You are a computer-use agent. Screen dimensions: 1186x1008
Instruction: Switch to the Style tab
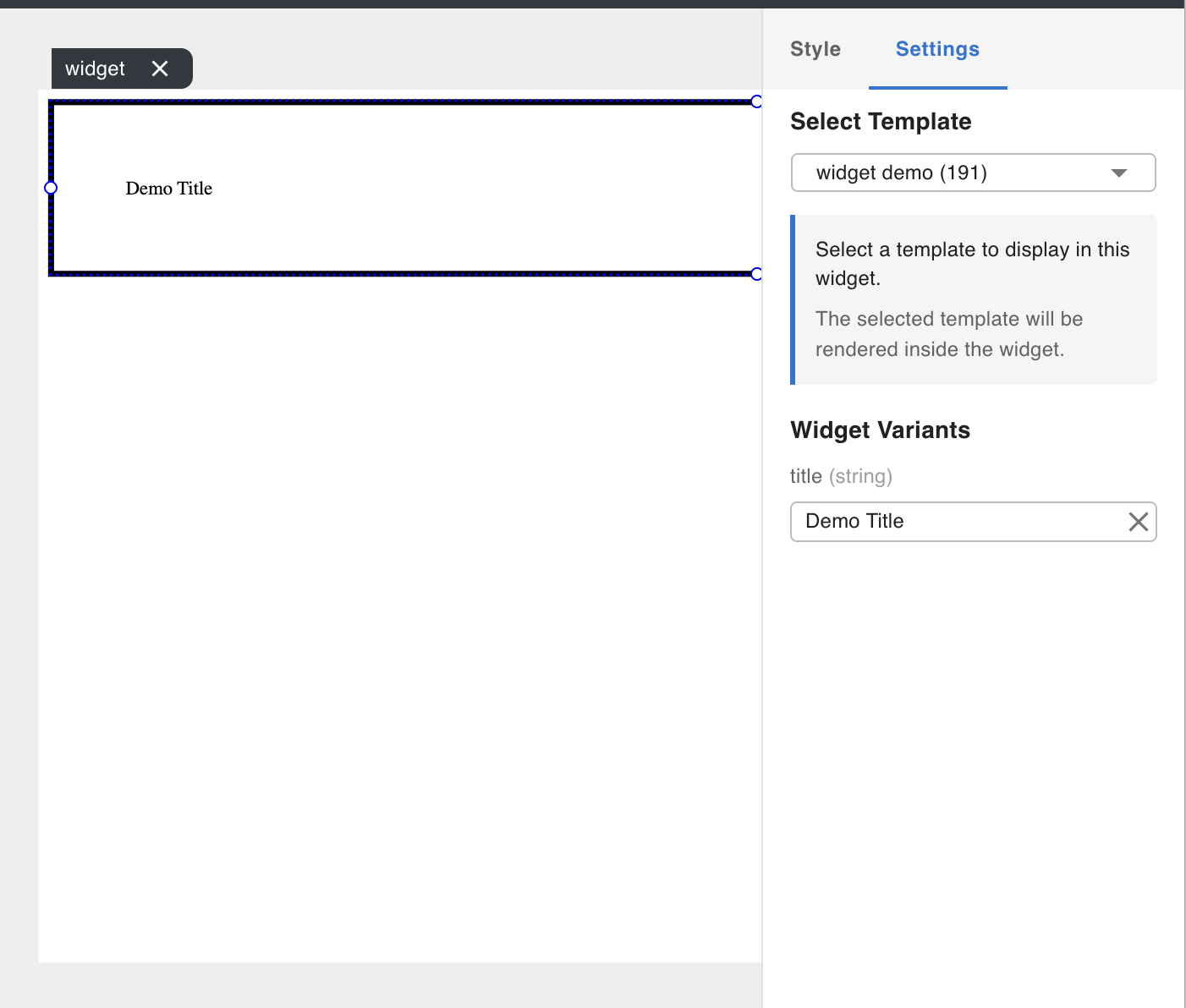tap(815, 49)
